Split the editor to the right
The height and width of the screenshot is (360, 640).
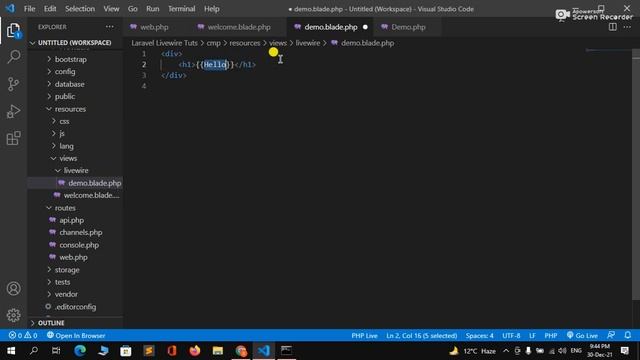point(613,27)
